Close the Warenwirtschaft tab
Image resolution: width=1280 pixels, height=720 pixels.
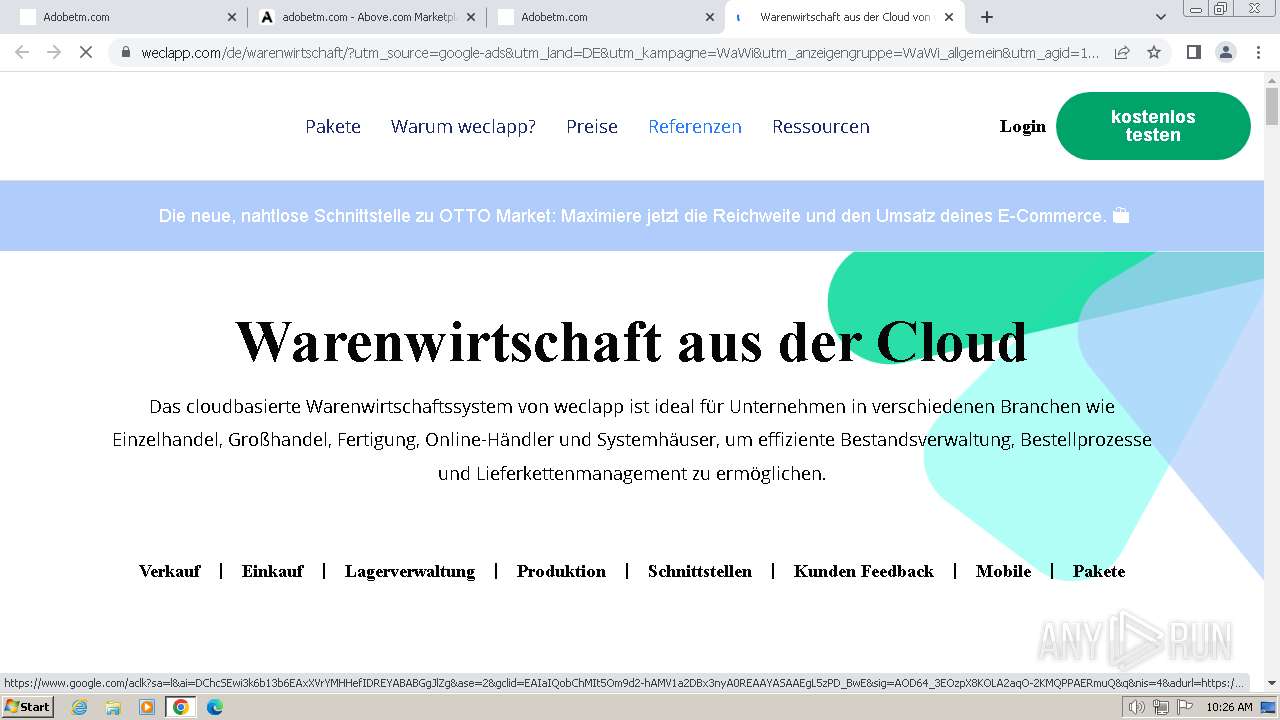(949, 17)
